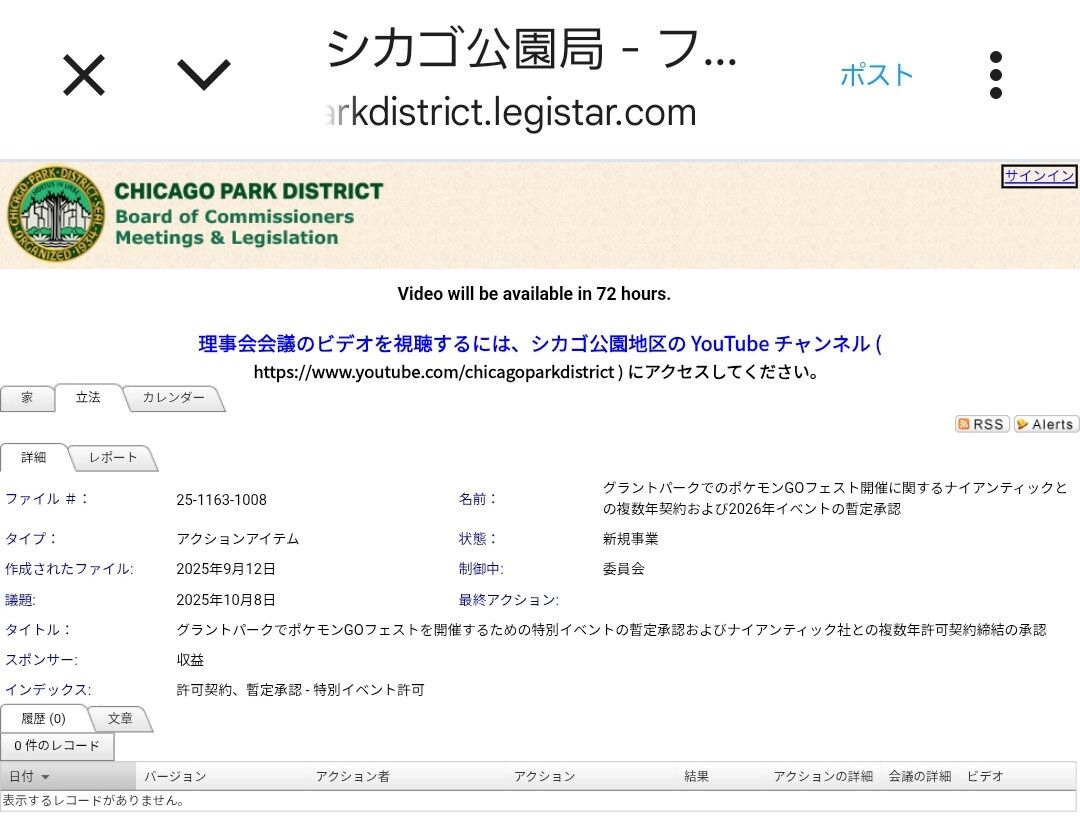Switch to the レポート tab

(x=113, y=457)
